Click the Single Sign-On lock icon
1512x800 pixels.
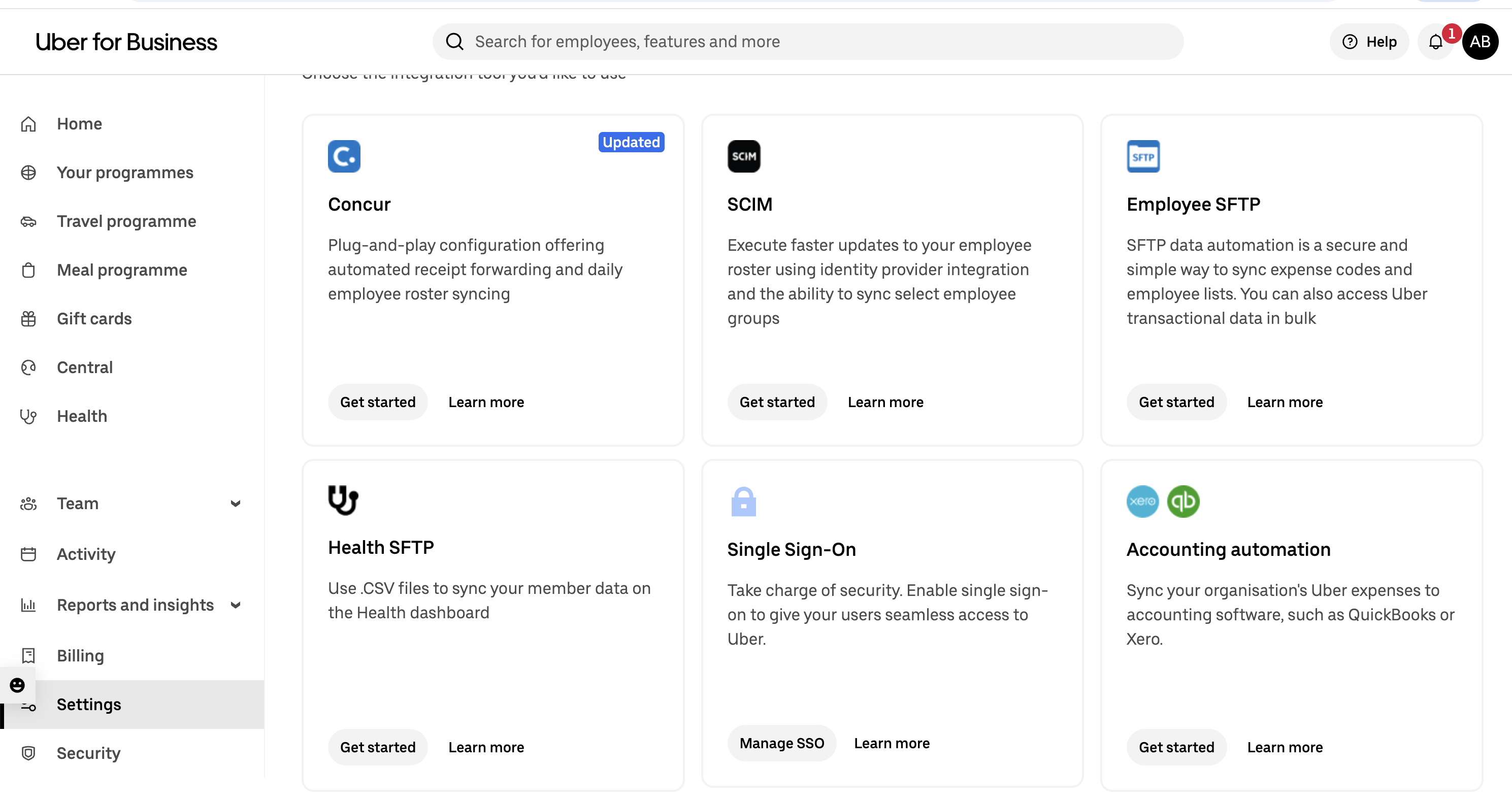(743, 501)
